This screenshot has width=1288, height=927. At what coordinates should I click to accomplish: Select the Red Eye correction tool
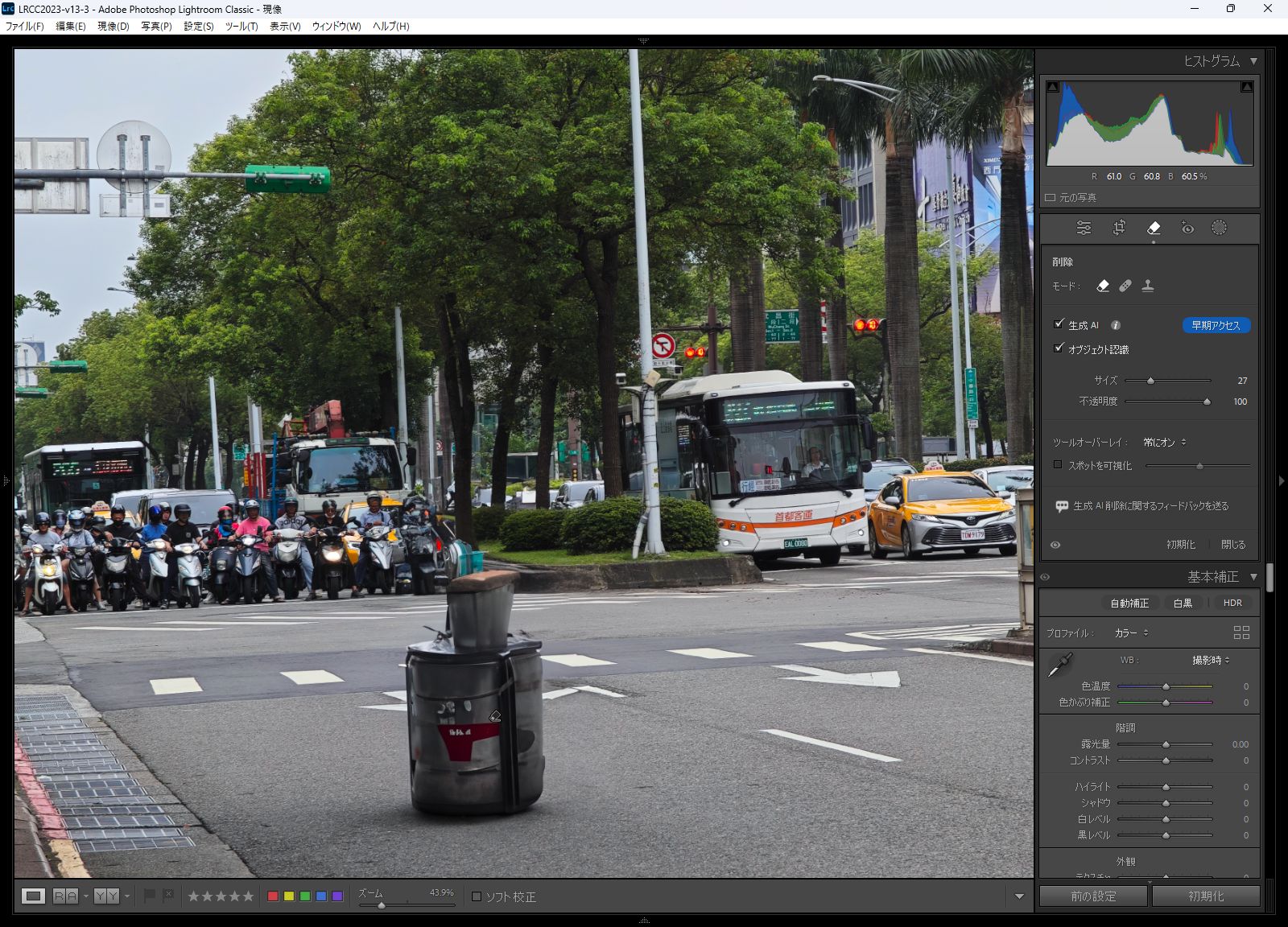point(1187,229)
